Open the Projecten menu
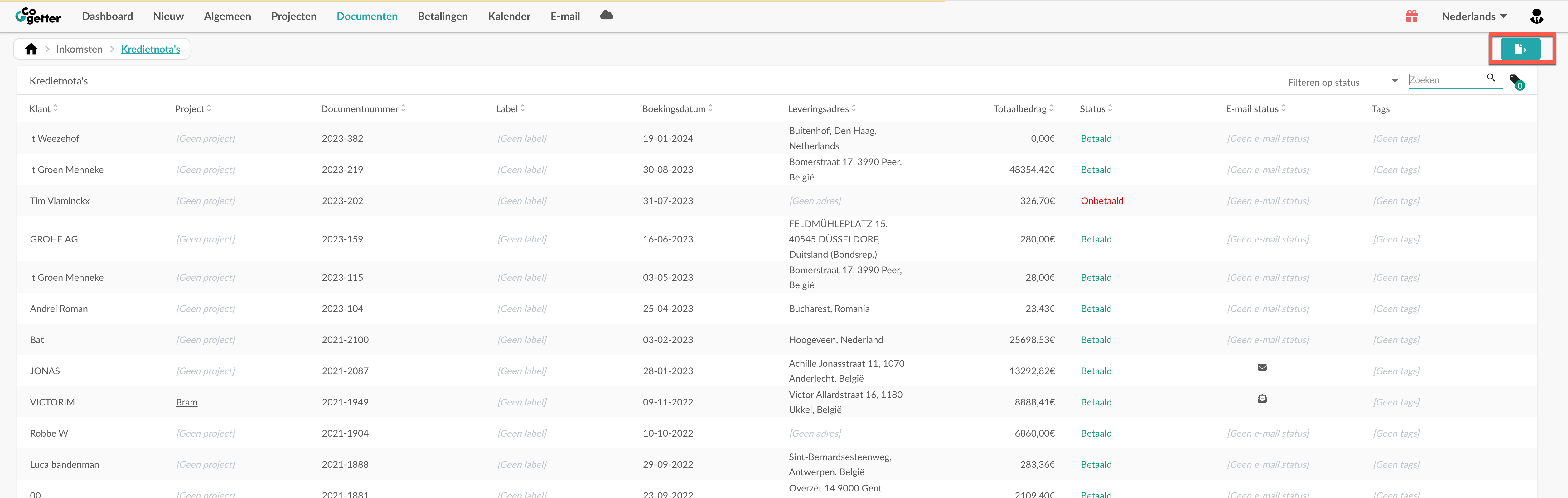This screenshot has width=1568, height=498. coord(293,17)
